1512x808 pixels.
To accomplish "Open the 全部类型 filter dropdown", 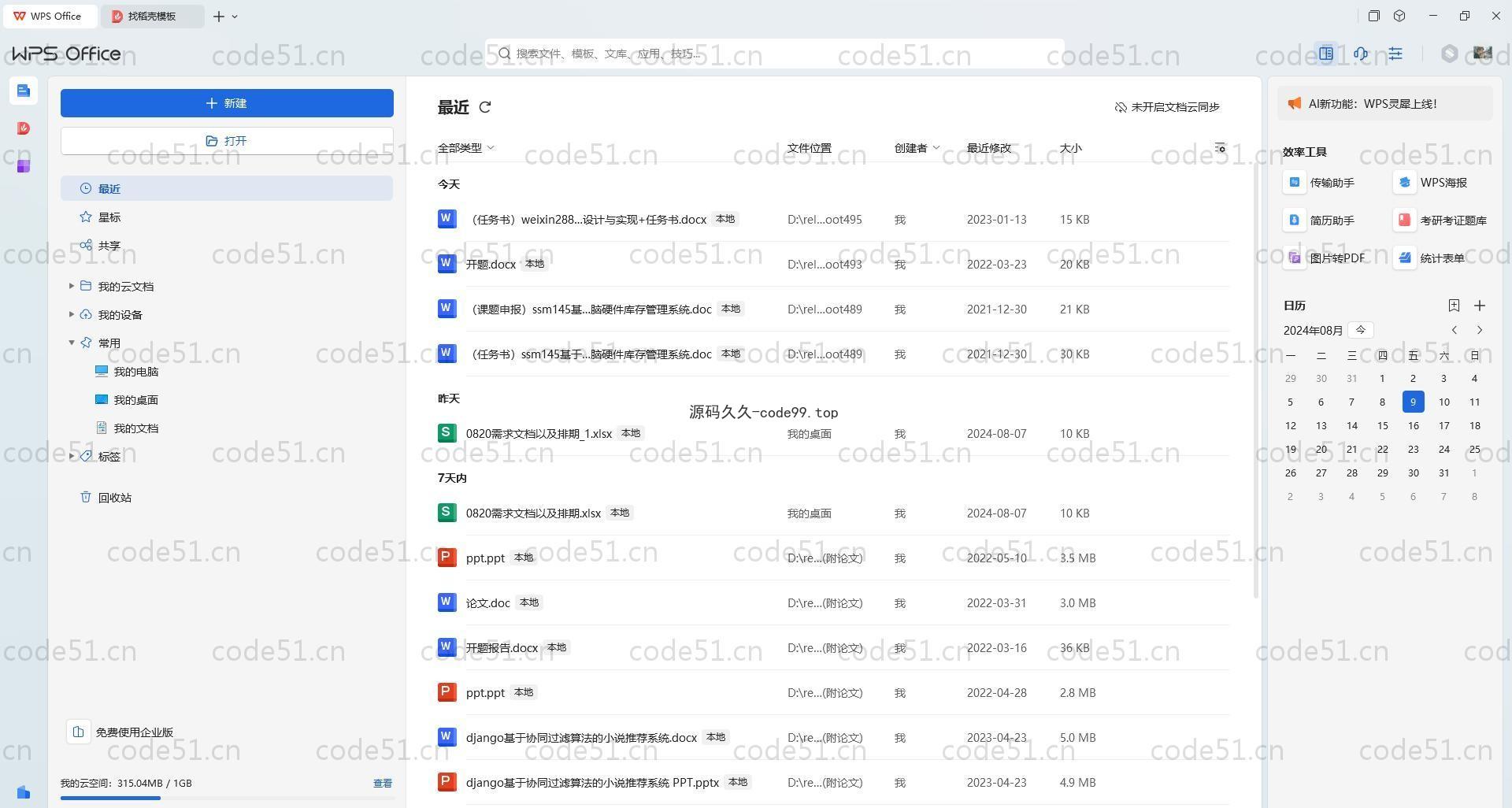I will point(466,148).
